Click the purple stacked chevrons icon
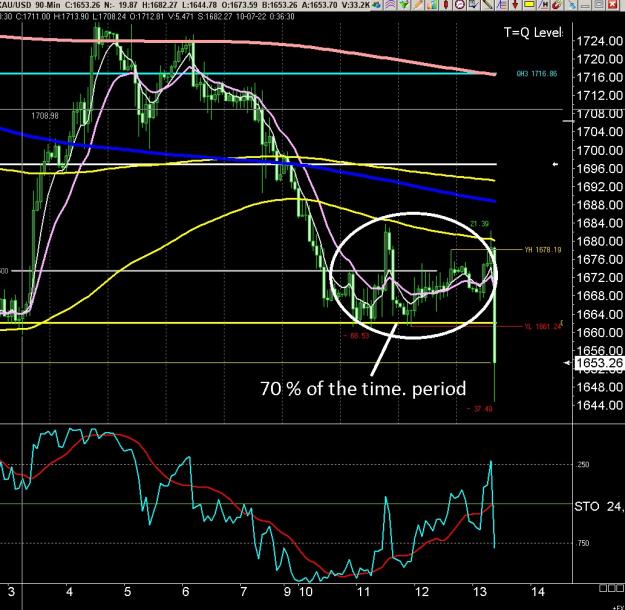 390,5
